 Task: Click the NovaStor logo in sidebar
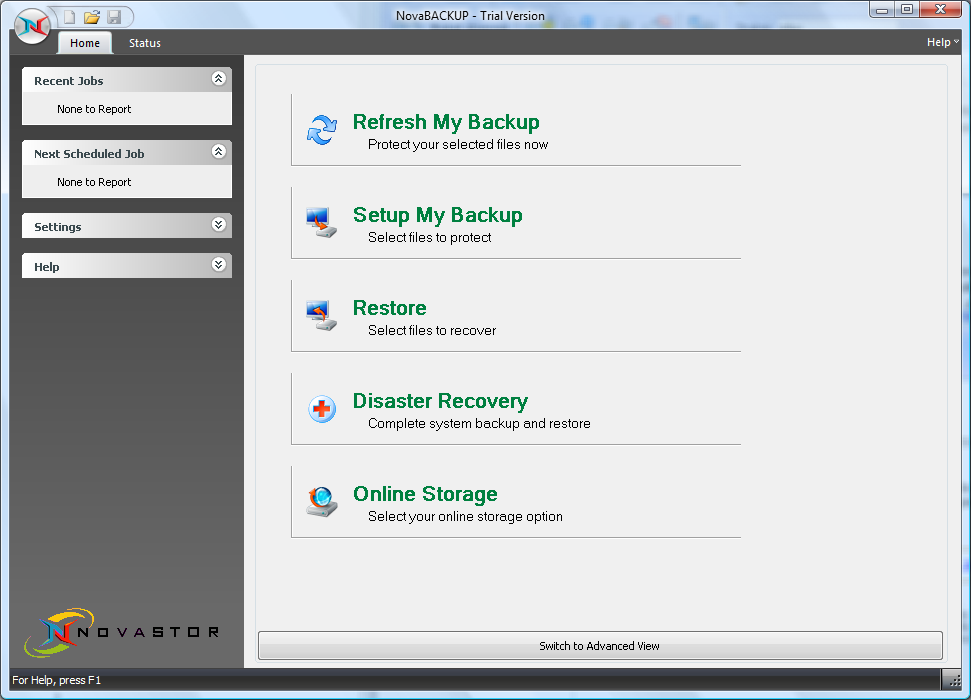coord(121,632)
